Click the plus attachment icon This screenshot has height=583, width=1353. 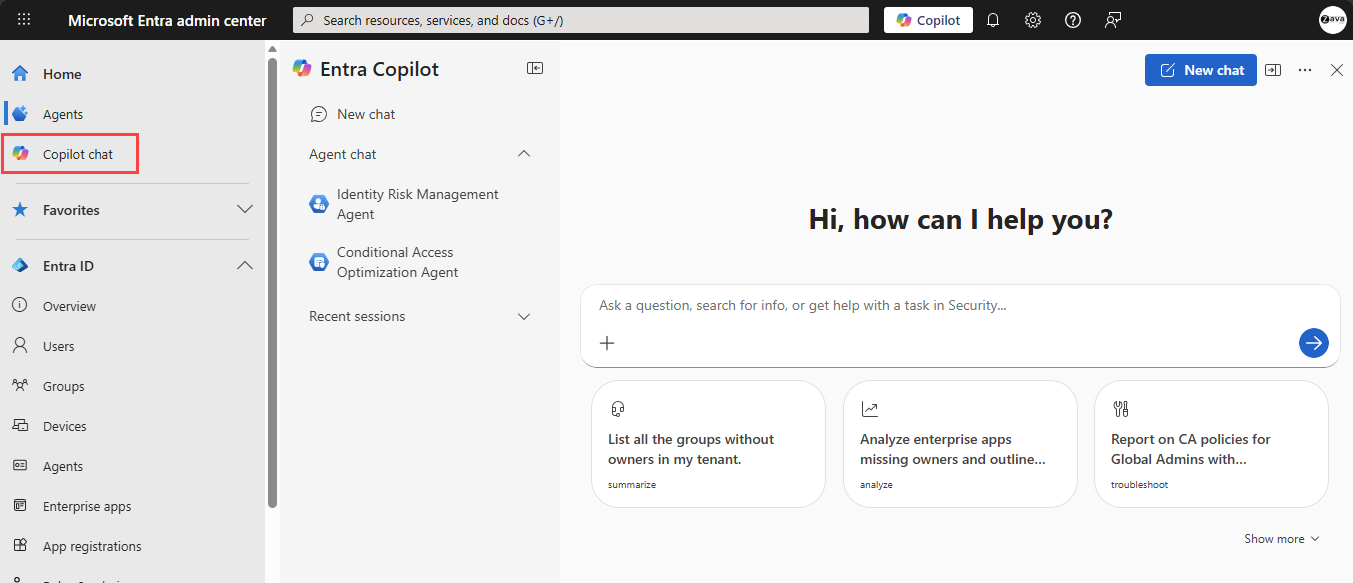[x=607, y=343]
